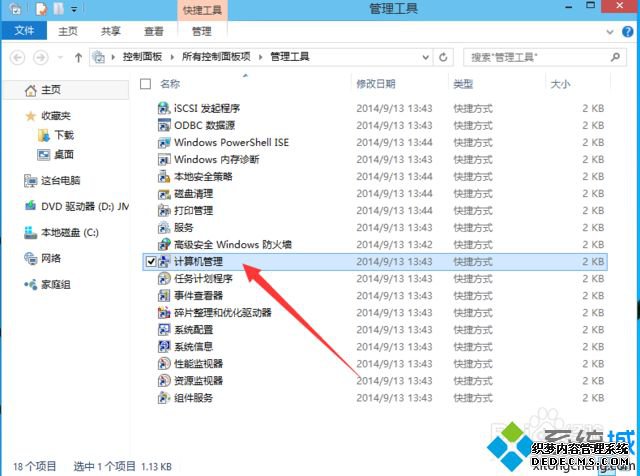The width and height of the screenshot is (640, 476).
Task: Select the Windows PowerShell ISE icon
Action: click(x=164, y=142)
